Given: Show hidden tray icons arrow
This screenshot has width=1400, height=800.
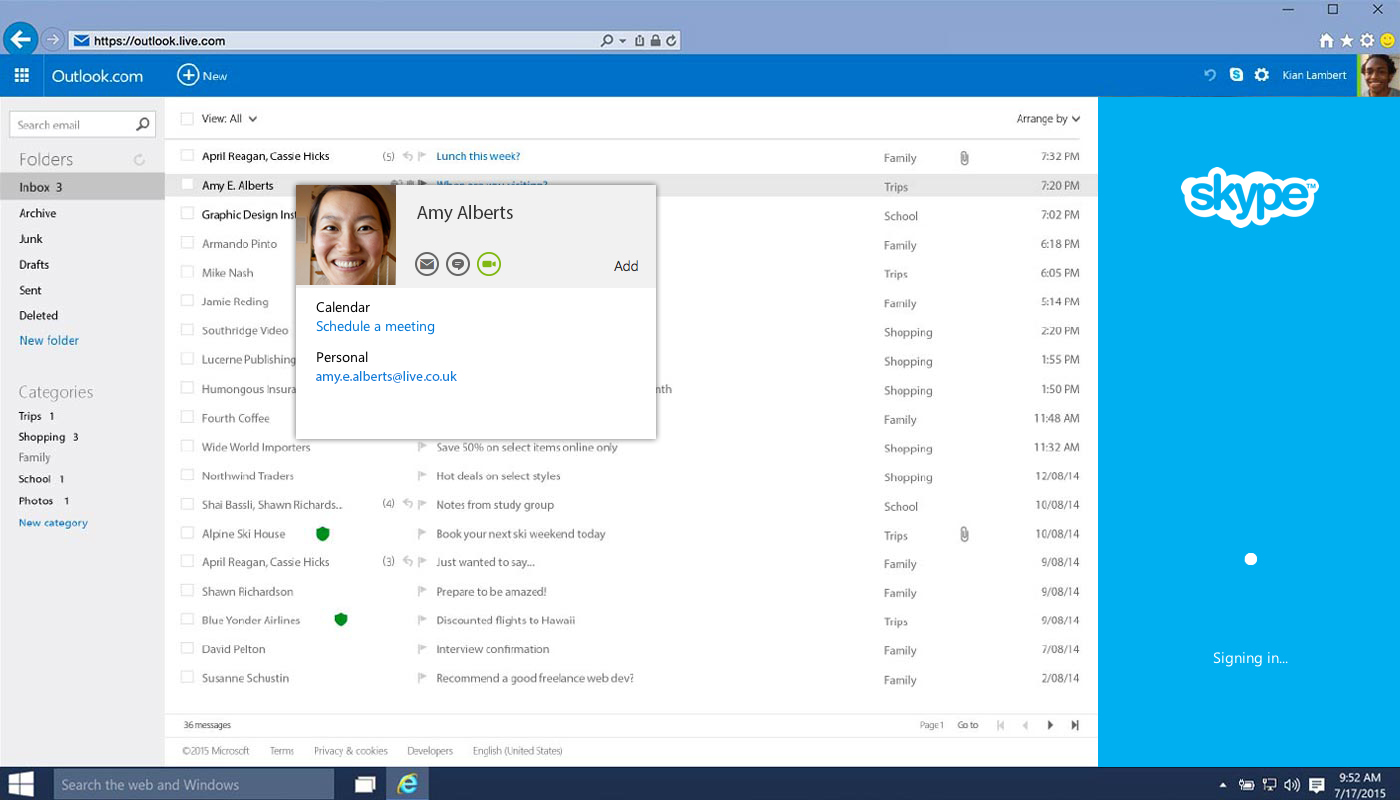Looking at the screenshot, I should (x=1222, y=785).
